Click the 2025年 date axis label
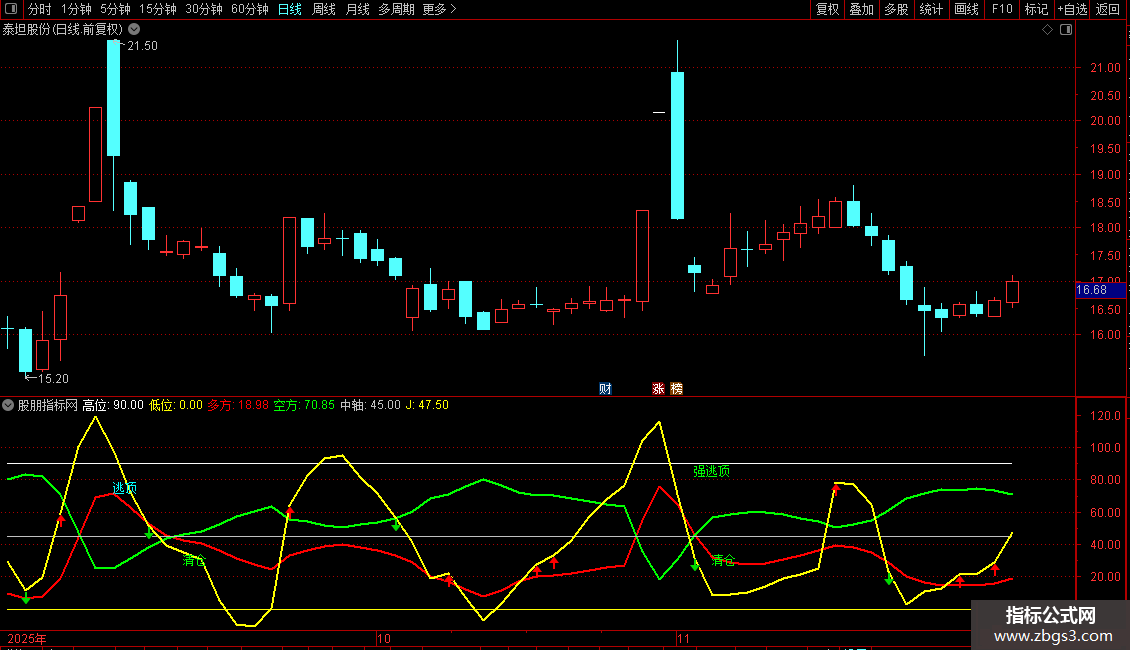Viewport: 1130px width, 650px height. [x=27, y=638]
